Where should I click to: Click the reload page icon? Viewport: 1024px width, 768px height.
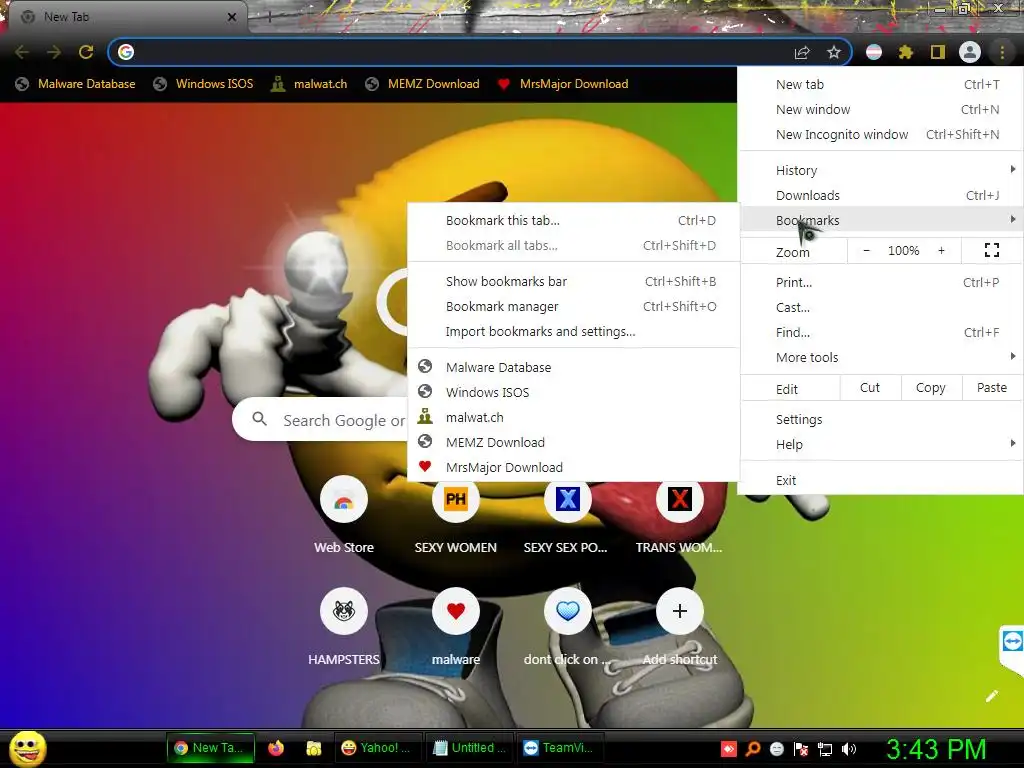point(86,52)
